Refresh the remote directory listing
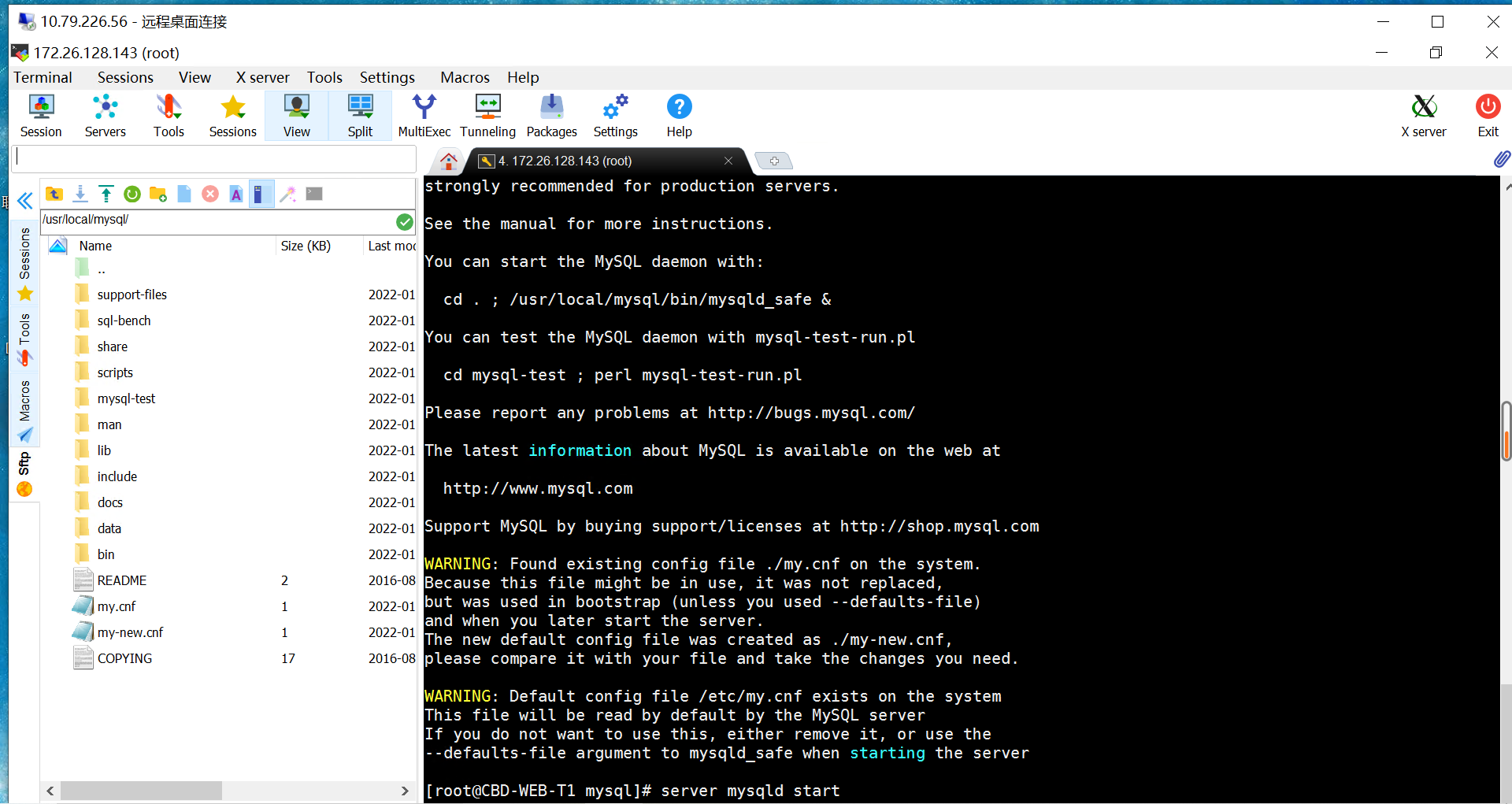The width and height of the screenshot is (1512, 804). point(132,193)
